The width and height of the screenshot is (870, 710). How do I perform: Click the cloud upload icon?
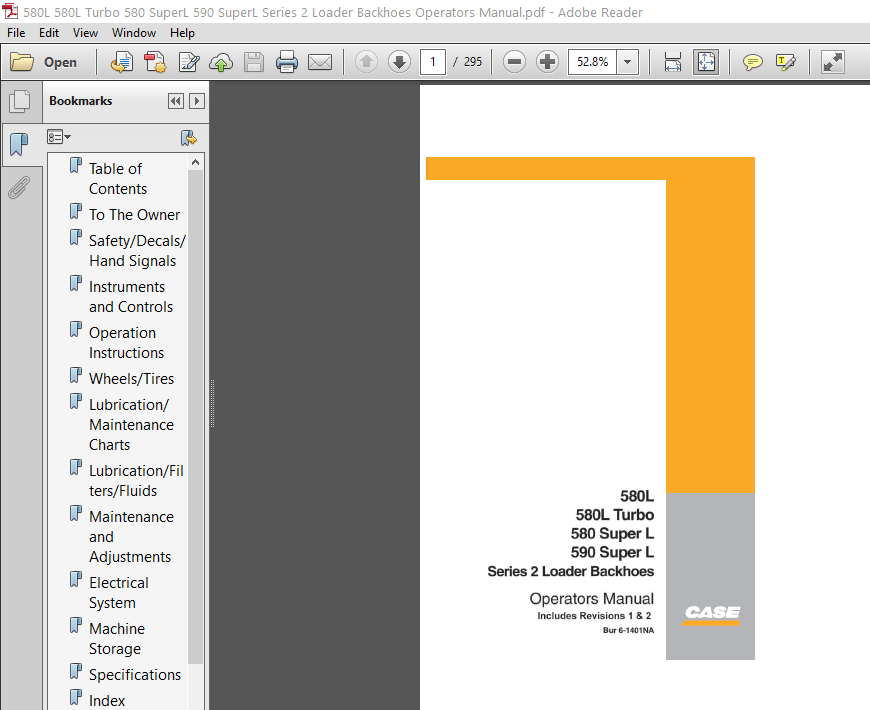[x=221, y=62]
